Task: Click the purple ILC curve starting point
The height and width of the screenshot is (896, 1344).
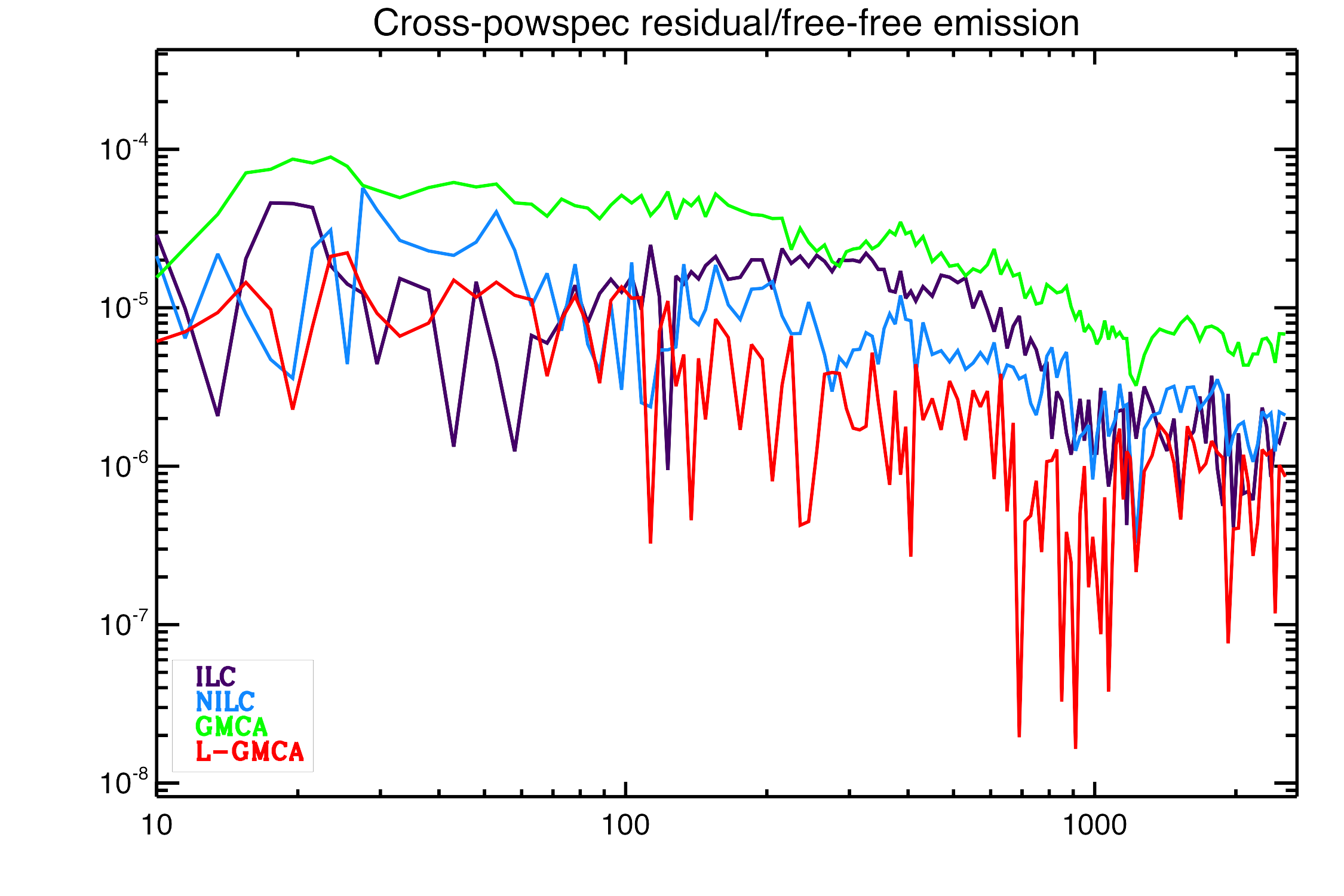Action: (157, 236)
